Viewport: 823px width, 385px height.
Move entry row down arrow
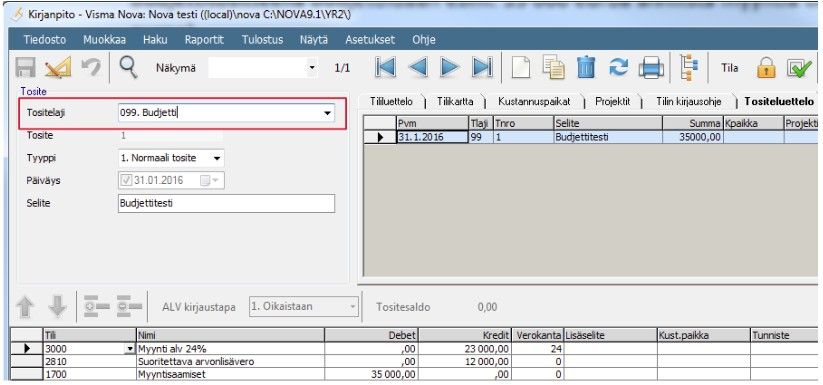tap(57, 307)
